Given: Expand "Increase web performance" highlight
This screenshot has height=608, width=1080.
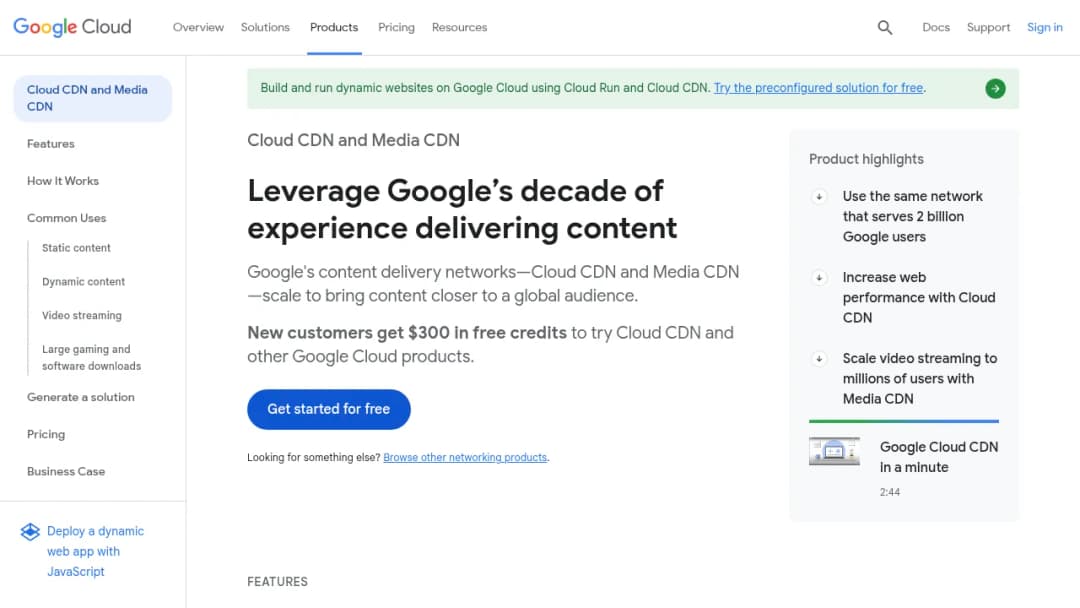Looking at the screenshot, I should point(819,278).
